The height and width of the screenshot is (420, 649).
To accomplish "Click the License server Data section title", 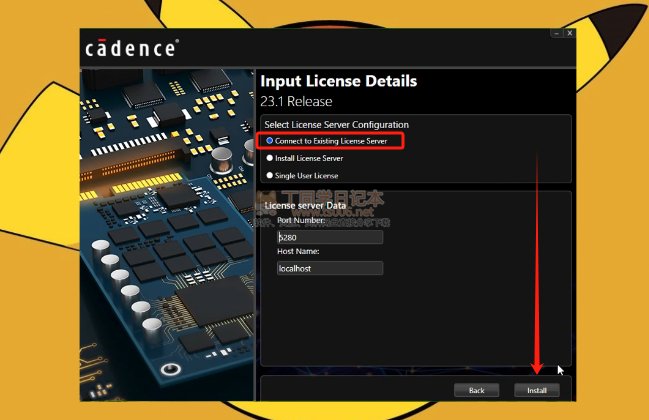I will [305, 206].
